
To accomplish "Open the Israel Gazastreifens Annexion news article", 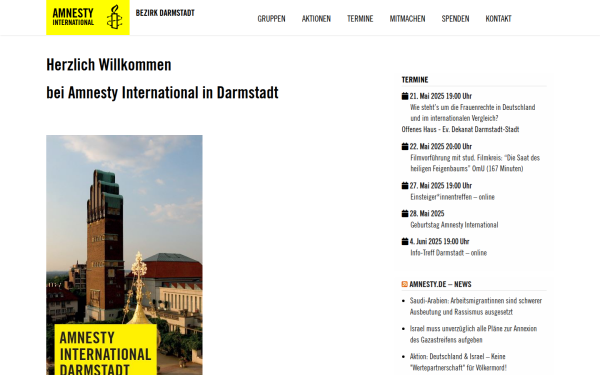I will (x=473, y=334).
